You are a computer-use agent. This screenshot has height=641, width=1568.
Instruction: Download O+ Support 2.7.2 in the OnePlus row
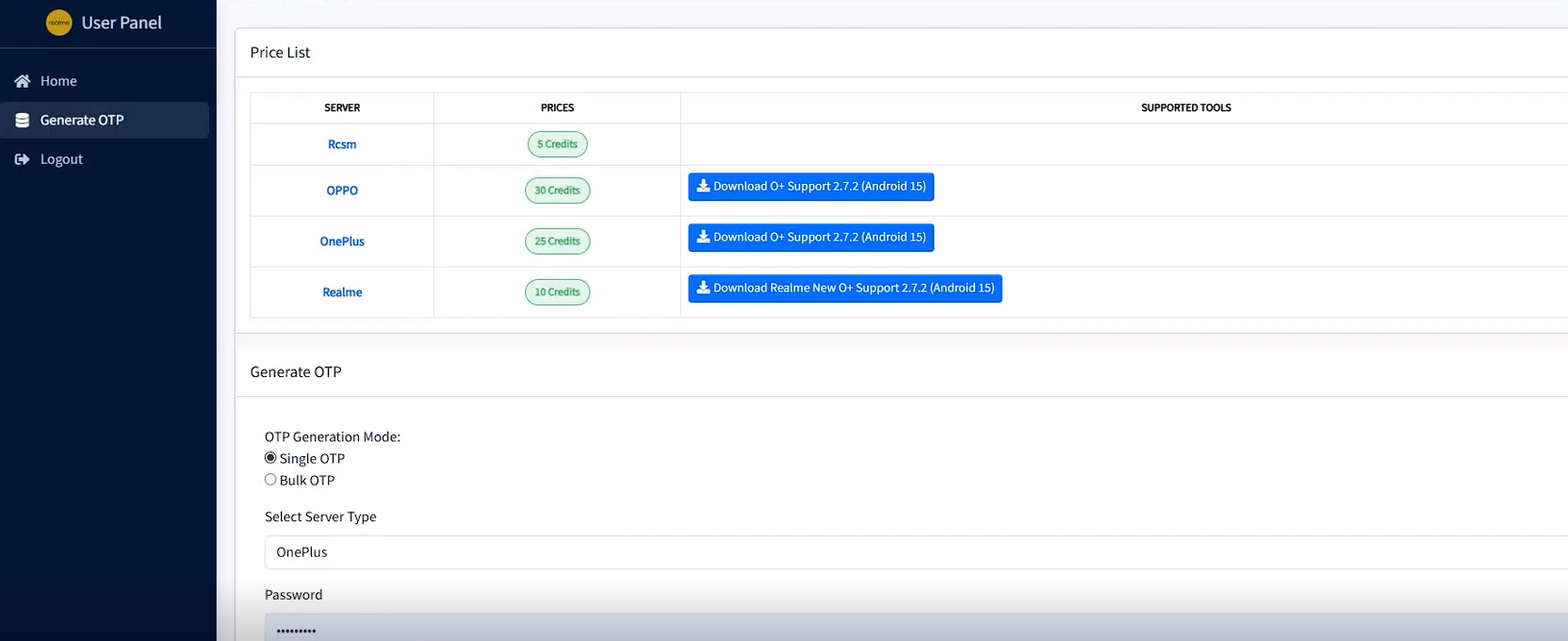point(811,238)
